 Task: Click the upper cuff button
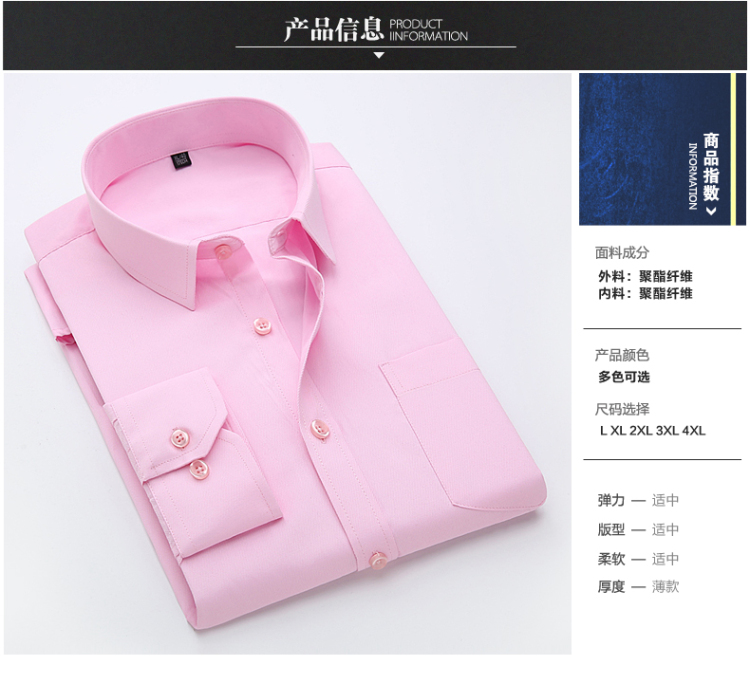180,438
